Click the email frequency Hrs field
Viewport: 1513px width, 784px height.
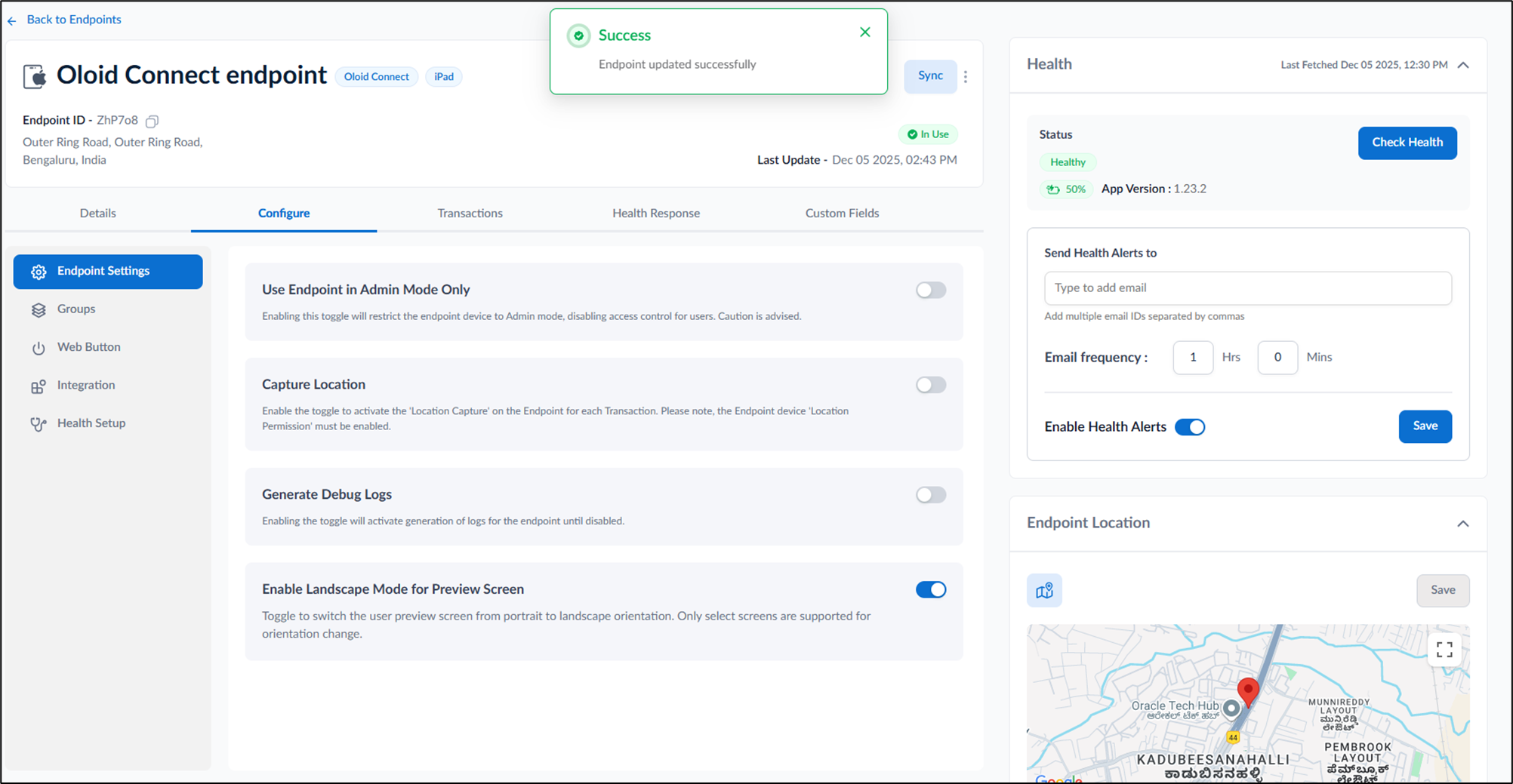click(x=1193, y=358)
